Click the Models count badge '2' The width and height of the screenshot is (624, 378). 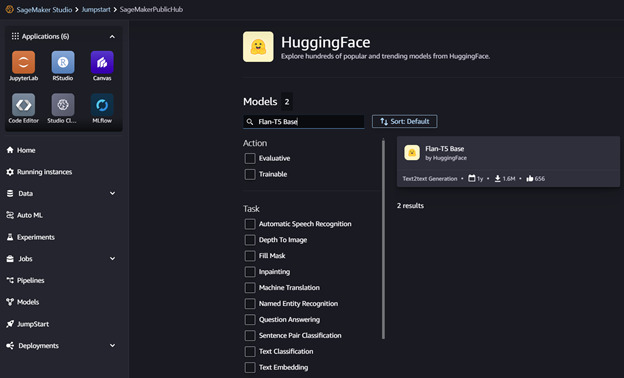[287, 101]
